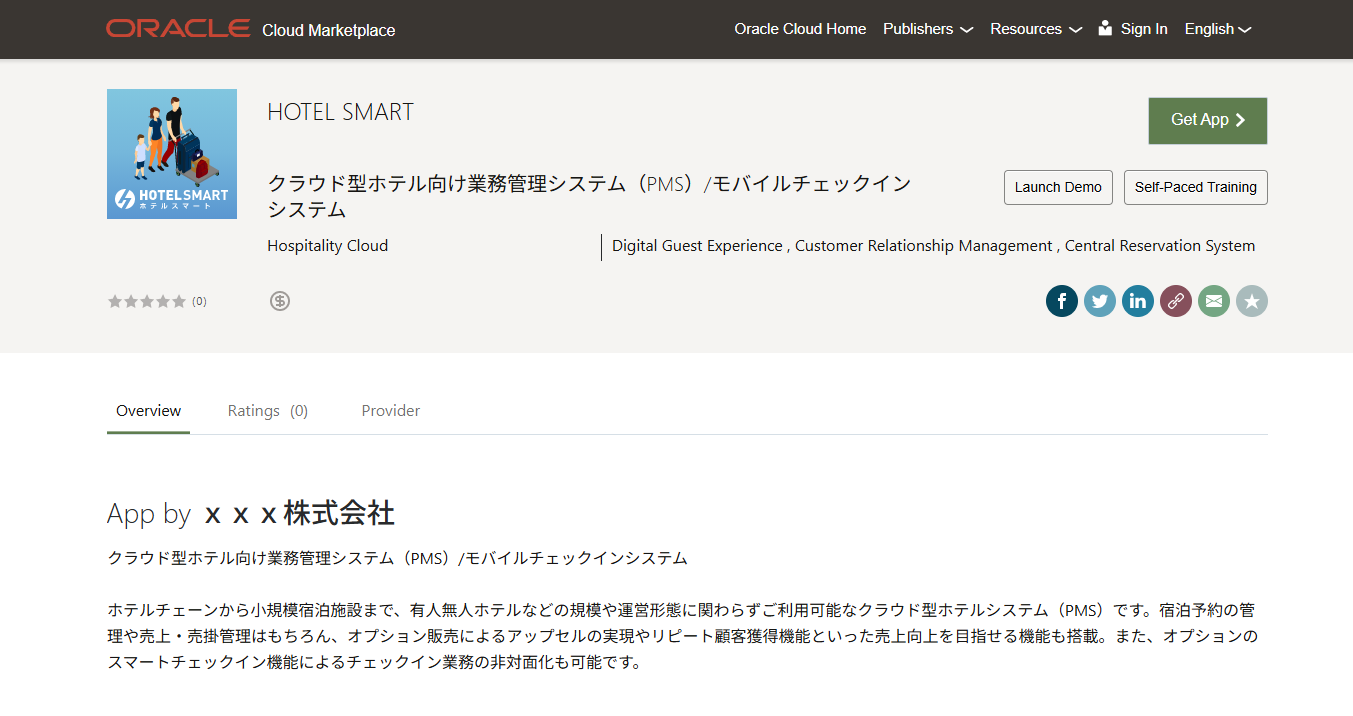Screen dimensions: 1353x716
Task: Share the listing by email icon
Action: (1213, 301)
